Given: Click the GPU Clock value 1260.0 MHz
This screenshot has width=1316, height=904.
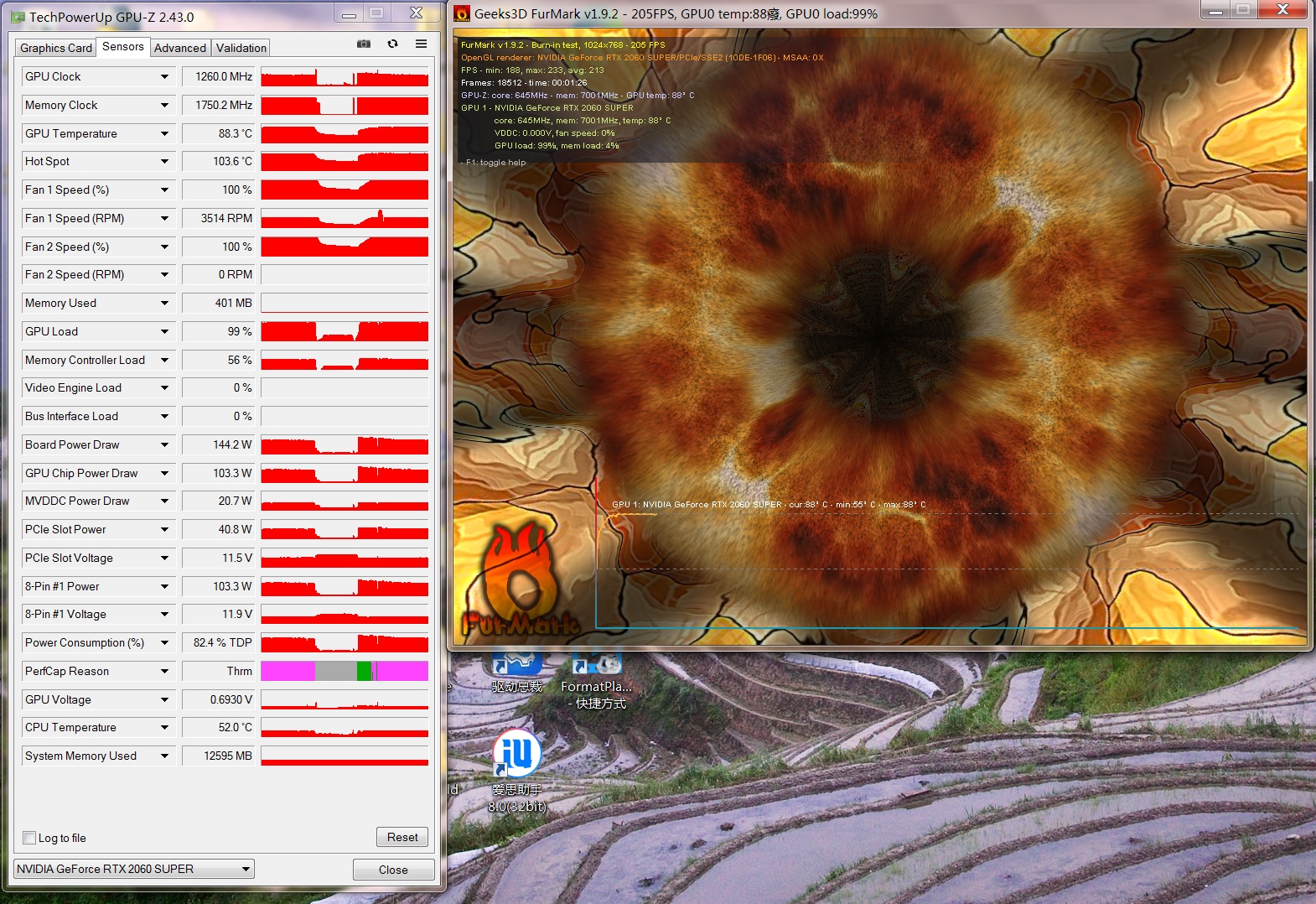Looking at the screenshot, I should pyautogui.click(x=218, y=76).
